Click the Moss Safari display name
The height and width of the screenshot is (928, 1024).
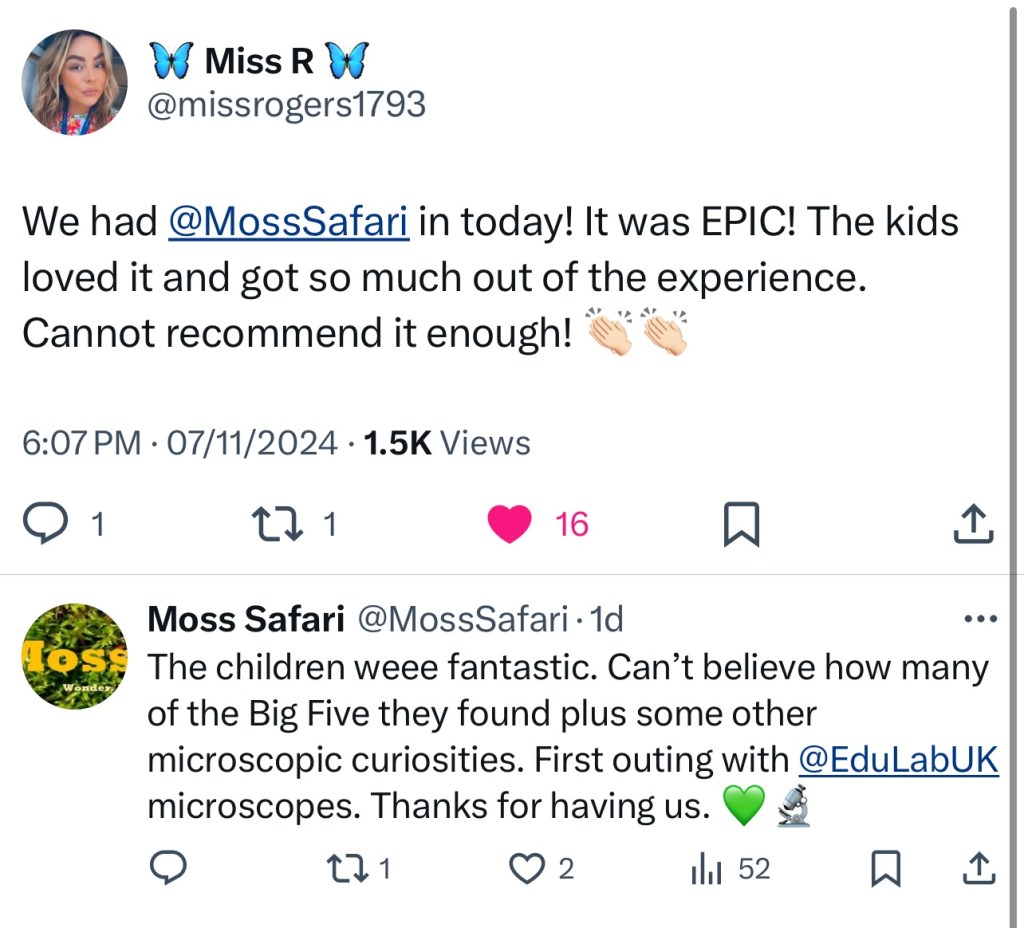point(245,620)
